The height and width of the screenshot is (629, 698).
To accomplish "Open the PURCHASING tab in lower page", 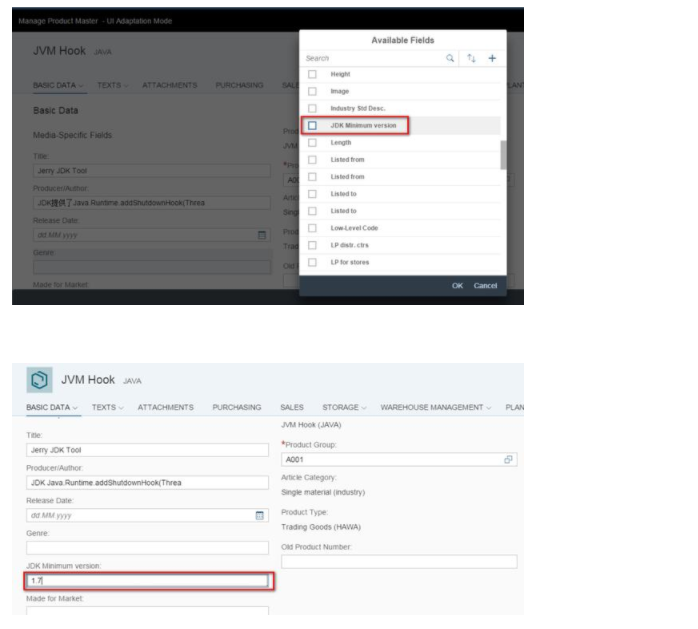I will coord(237,407).
